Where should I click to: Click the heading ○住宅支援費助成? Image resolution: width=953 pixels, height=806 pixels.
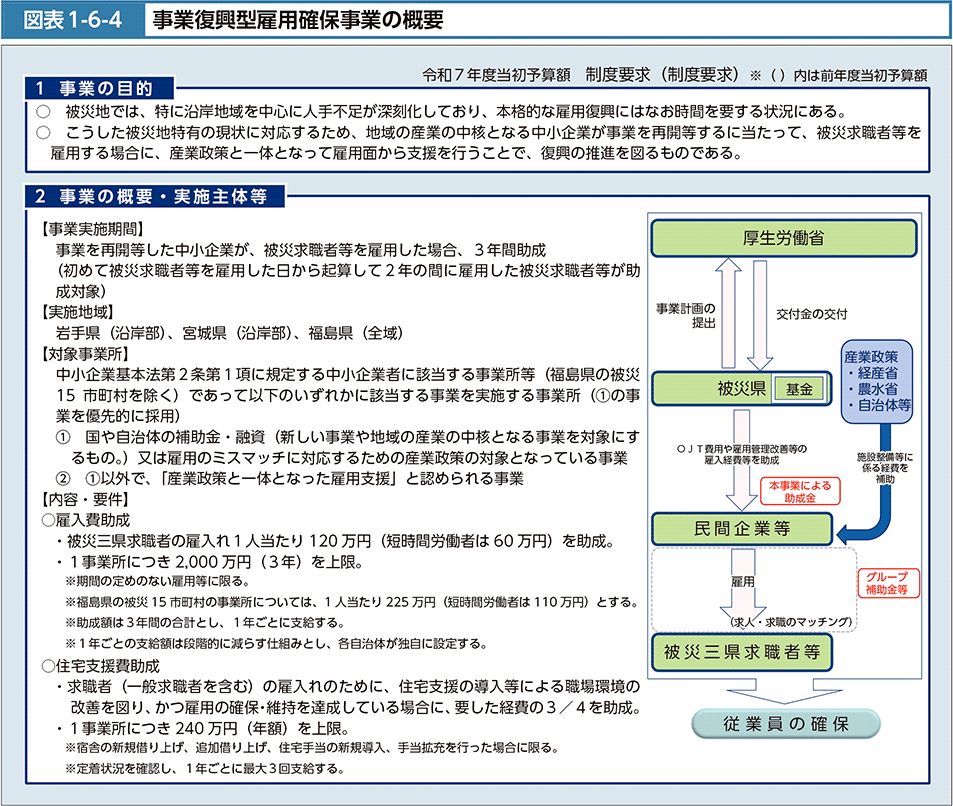tap(100, 666)
